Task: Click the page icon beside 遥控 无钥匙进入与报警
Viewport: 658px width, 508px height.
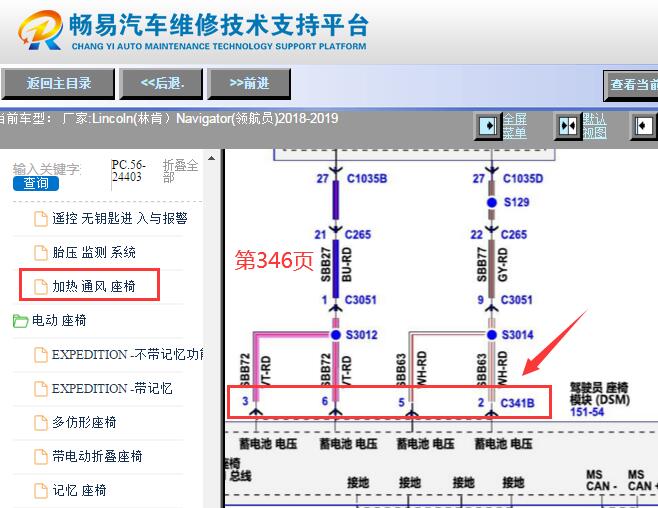Action: (41, 219)
